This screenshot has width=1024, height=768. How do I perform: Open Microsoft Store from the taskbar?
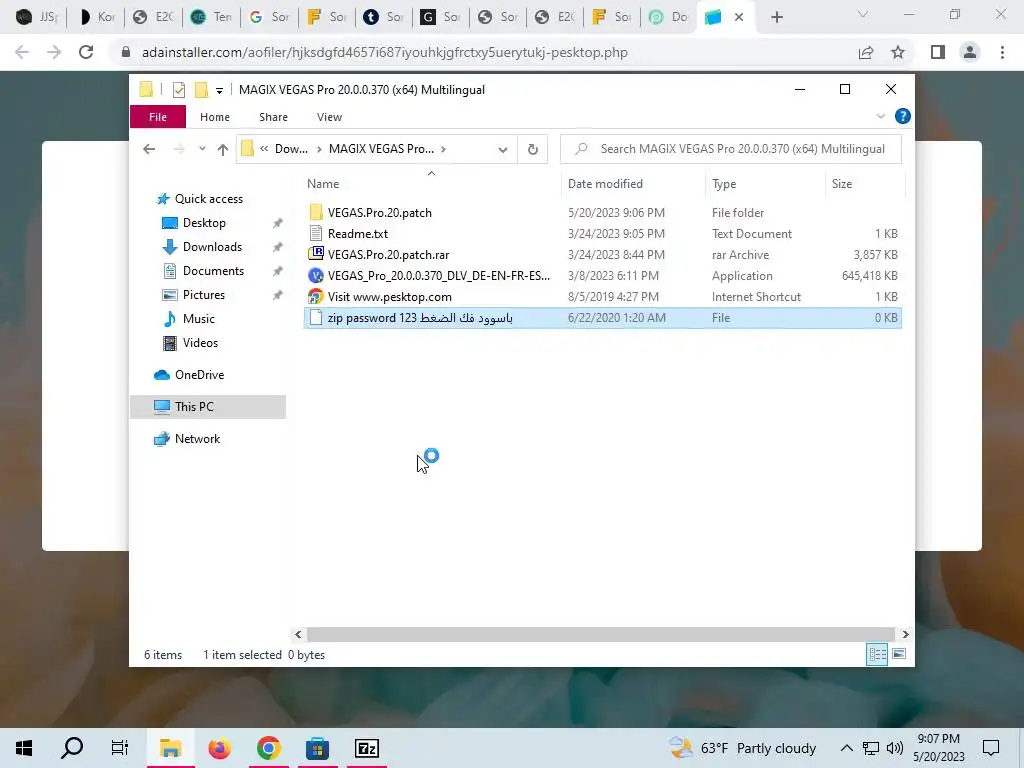coord(317,748)
